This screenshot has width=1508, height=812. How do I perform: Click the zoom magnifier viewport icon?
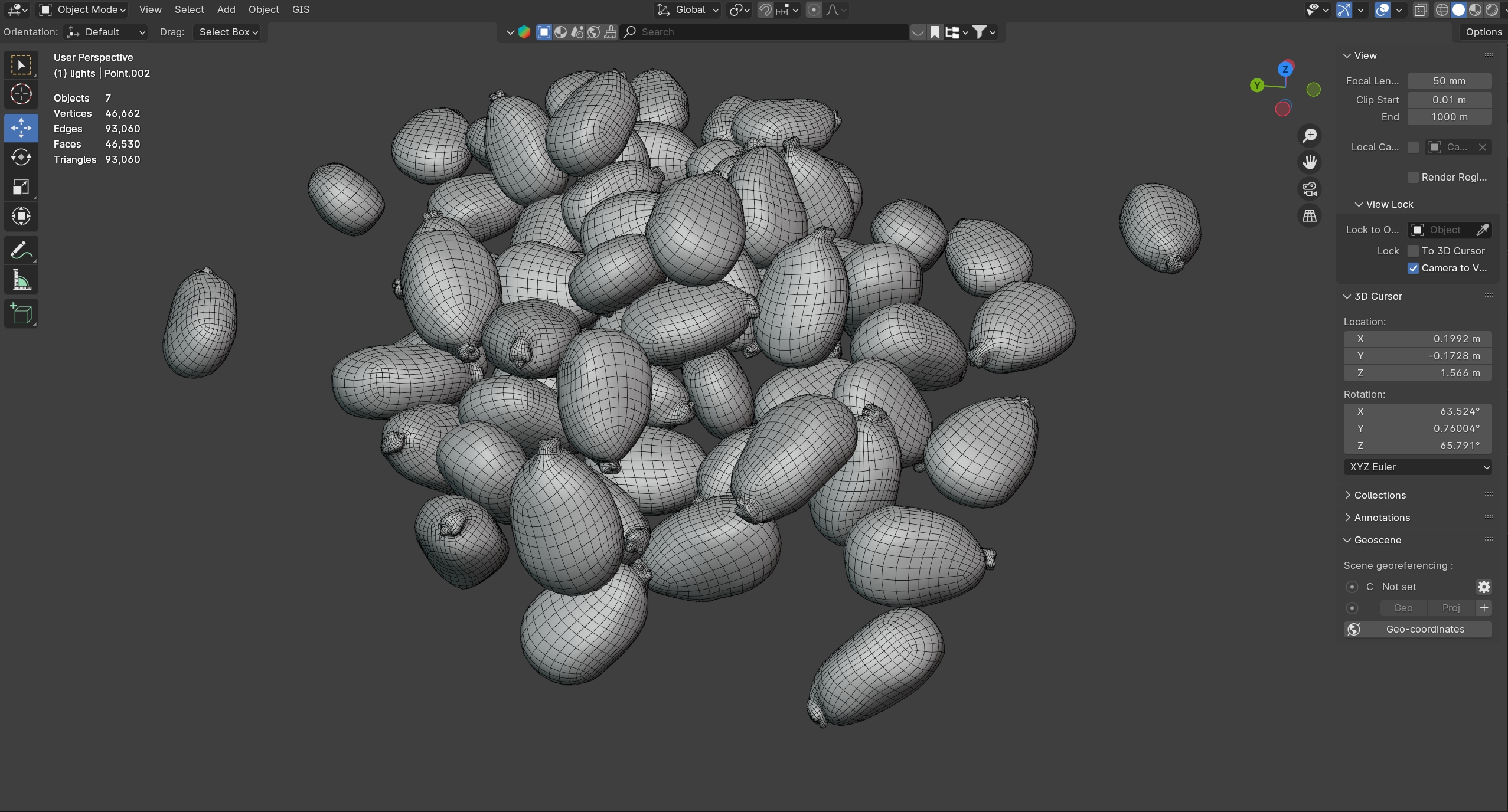[x=1310, y=136]
